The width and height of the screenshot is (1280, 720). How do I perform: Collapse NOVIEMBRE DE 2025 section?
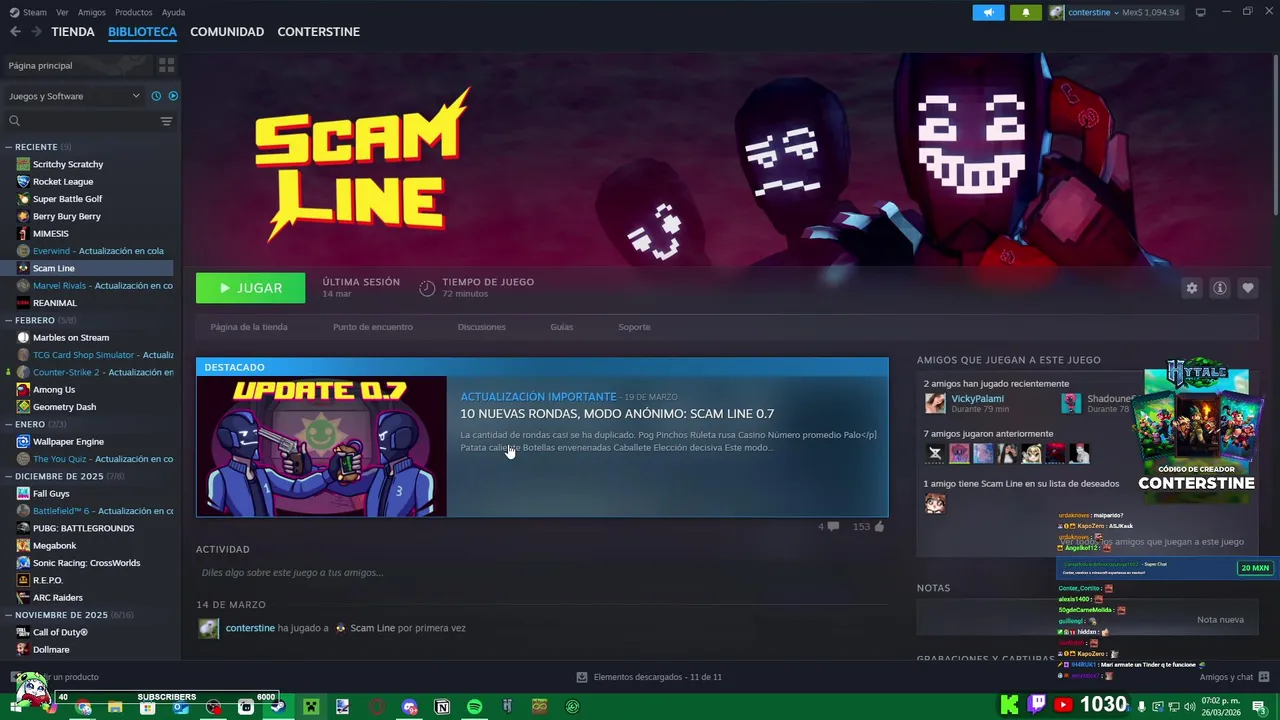[x=9, y=615]
